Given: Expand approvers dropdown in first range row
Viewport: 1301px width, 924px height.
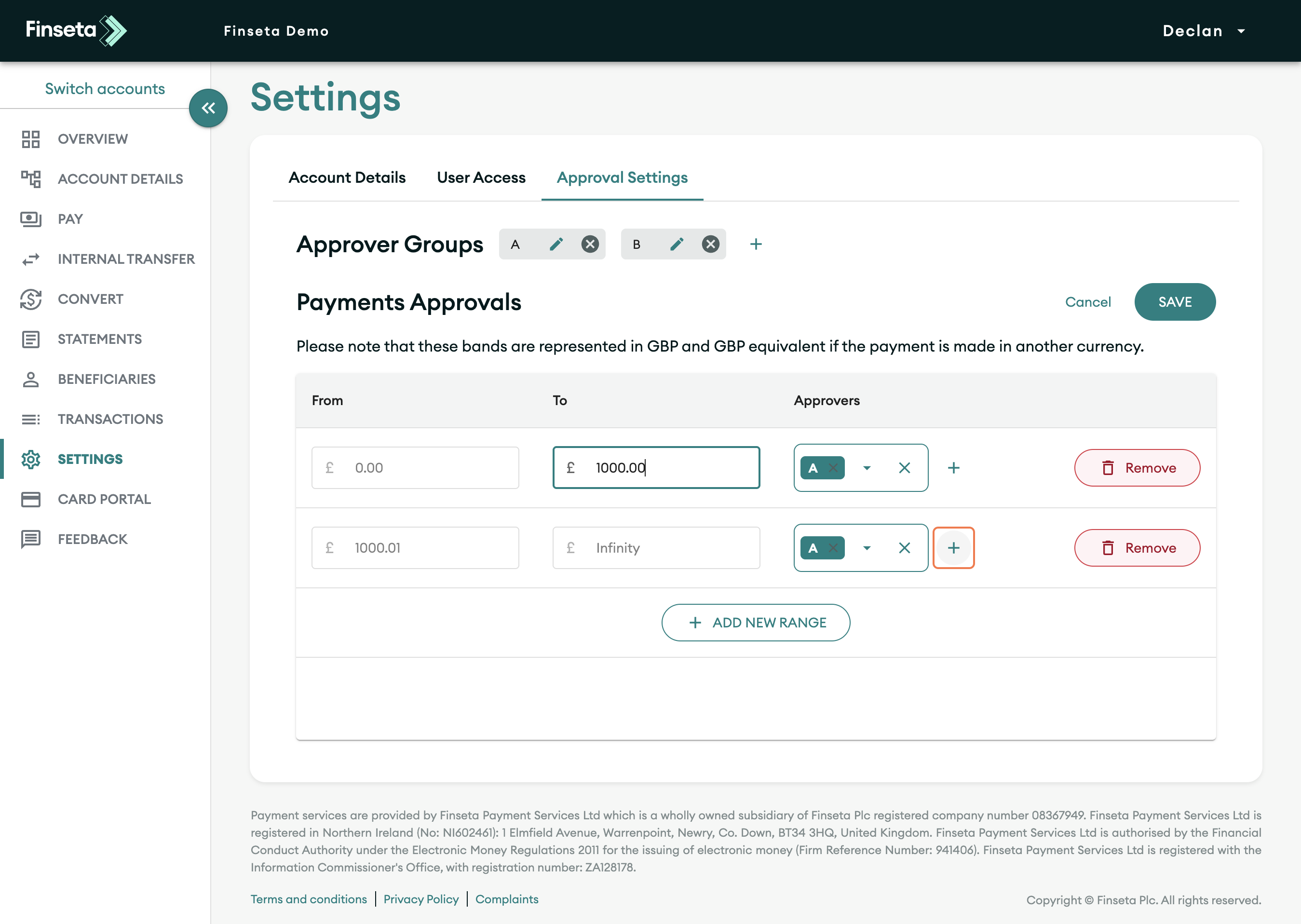Looking at the screenshot, I should tap(867, 468).
